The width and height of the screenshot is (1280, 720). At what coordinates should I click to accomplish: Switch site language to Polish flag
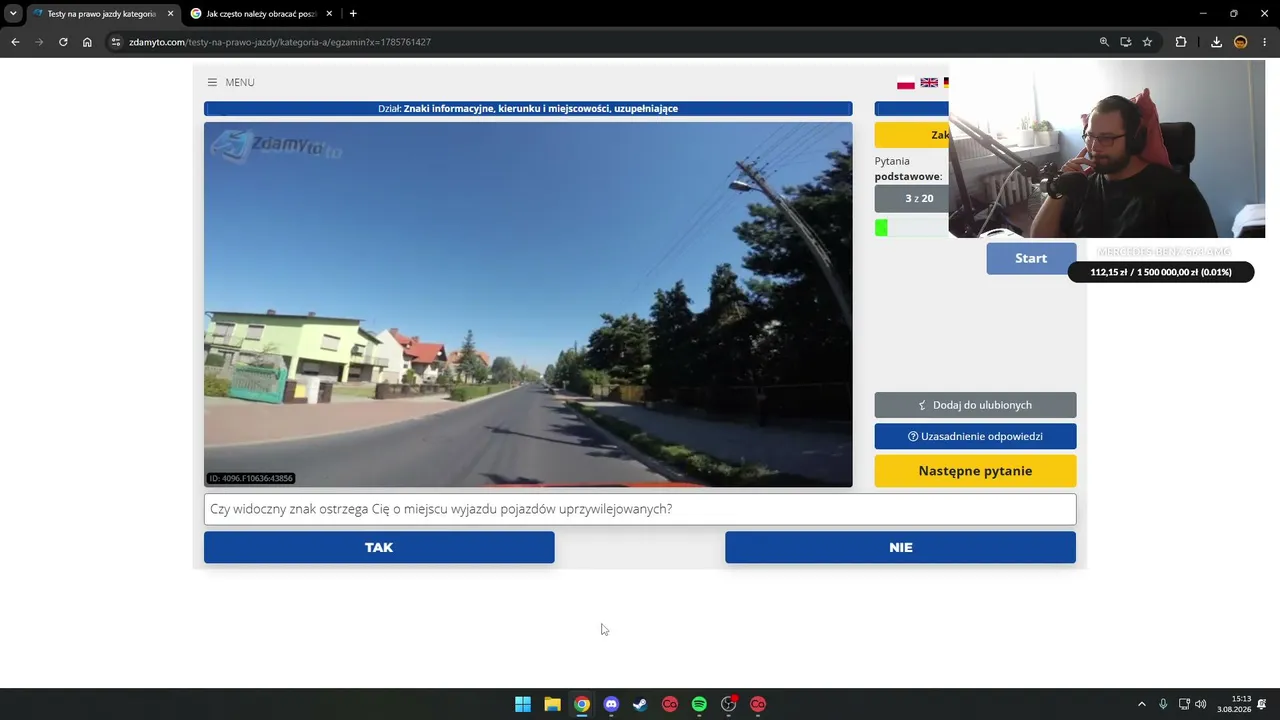pos(906,83)
